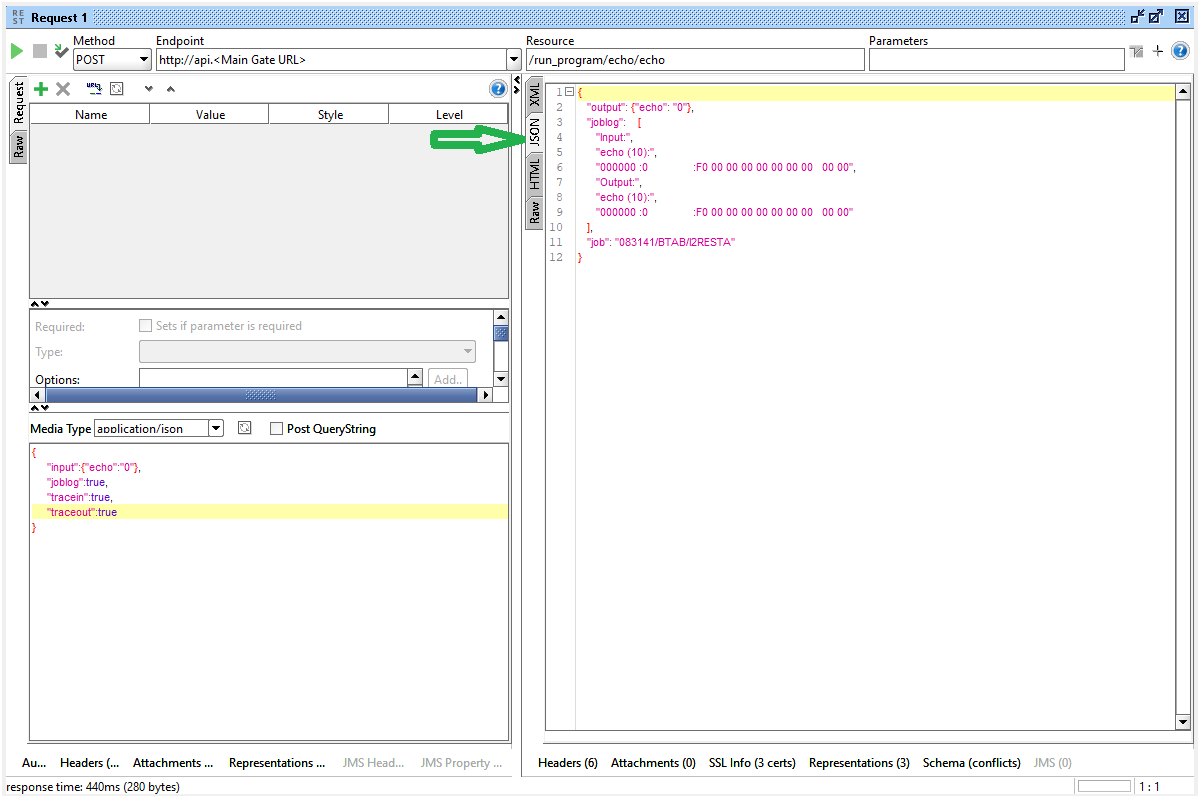Click the properties panel horizontal scrollbar left arrow

(x=37, y=395)
